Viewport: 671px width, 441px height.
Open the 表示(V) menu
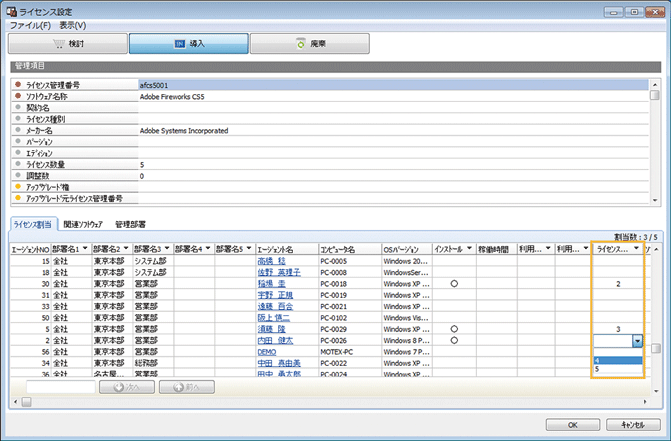coord(72,26)
